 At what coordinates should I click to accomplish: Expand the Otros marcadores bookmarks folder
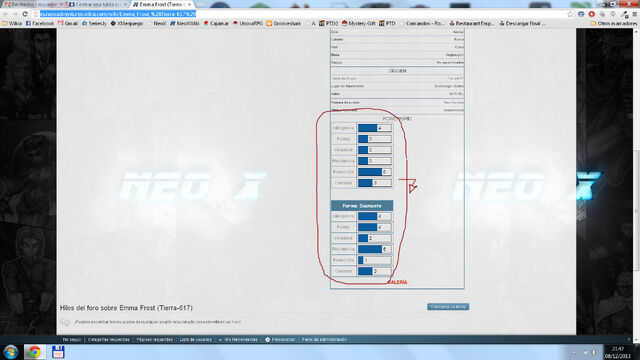(614, 24)
